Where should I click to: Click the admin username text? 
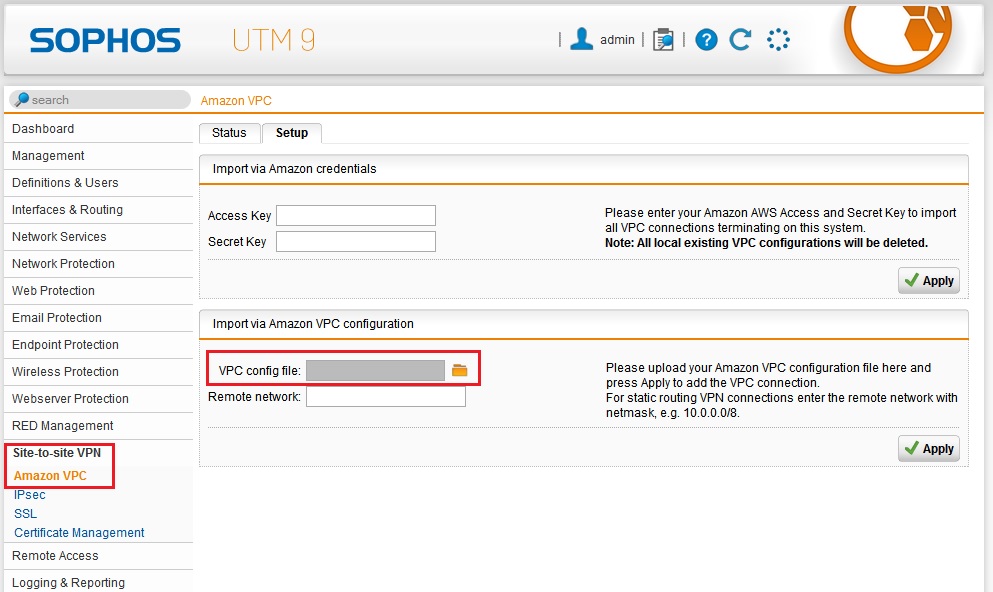[617, 40]
